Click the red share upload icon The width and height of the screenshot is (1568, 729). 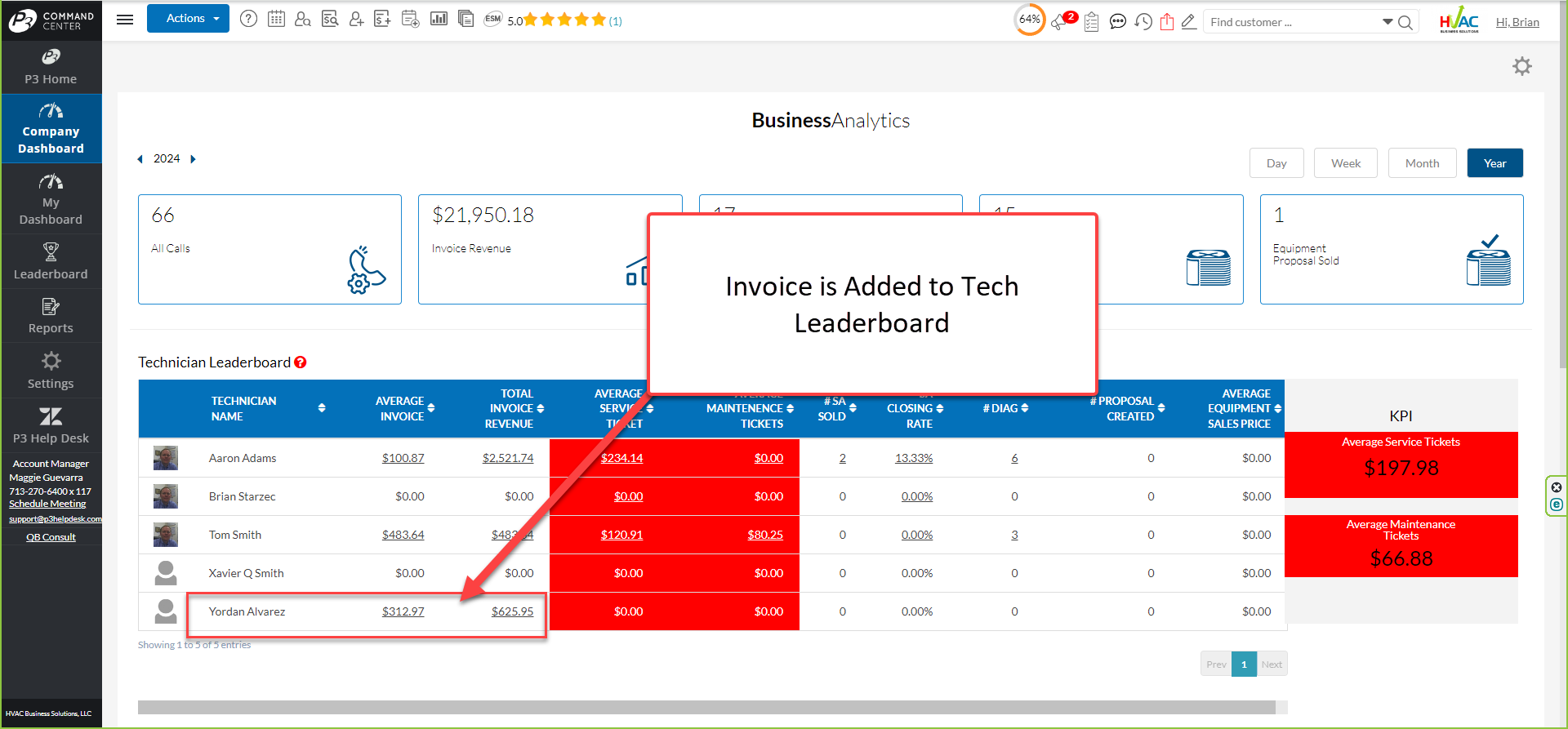[x=1167, y=22]
